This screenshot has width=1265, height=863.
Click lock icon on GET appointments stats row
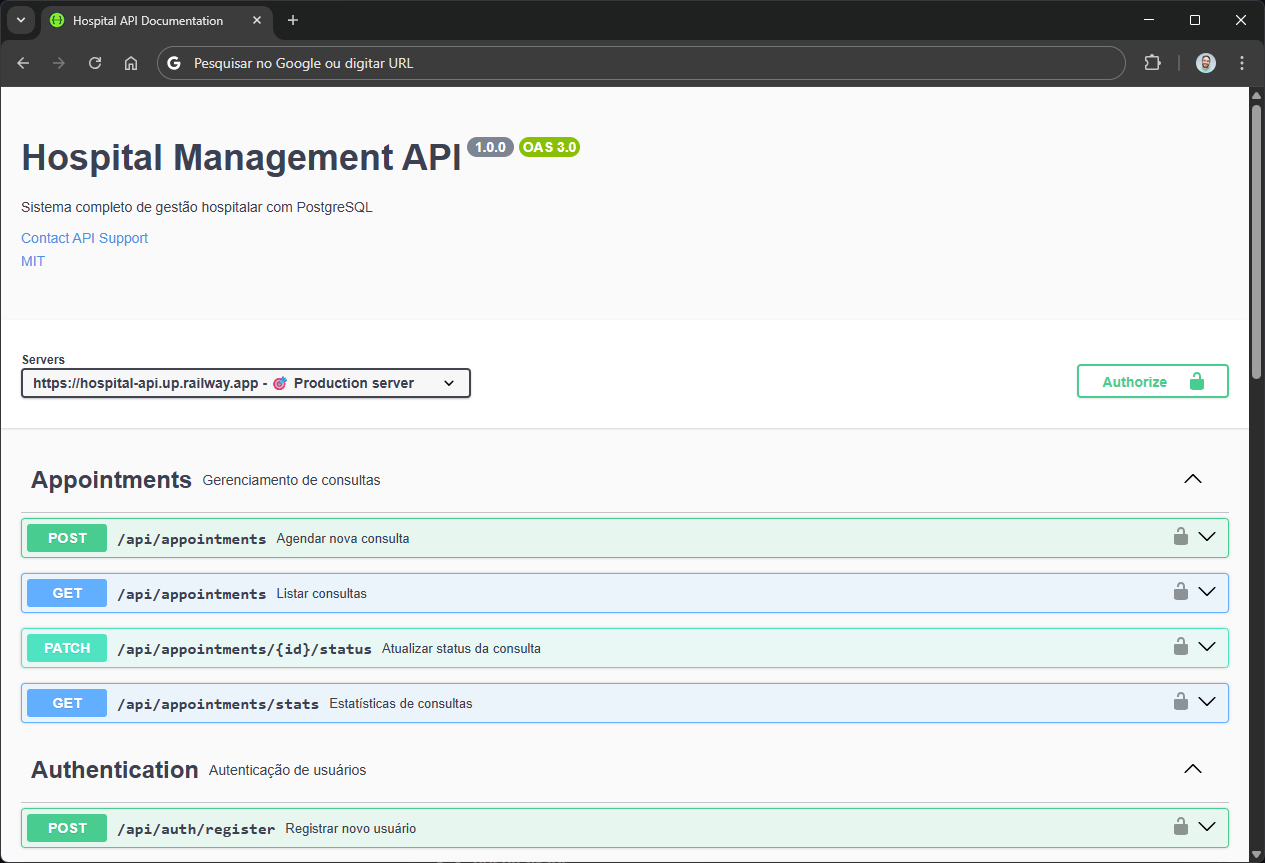tap(1180, 702)
